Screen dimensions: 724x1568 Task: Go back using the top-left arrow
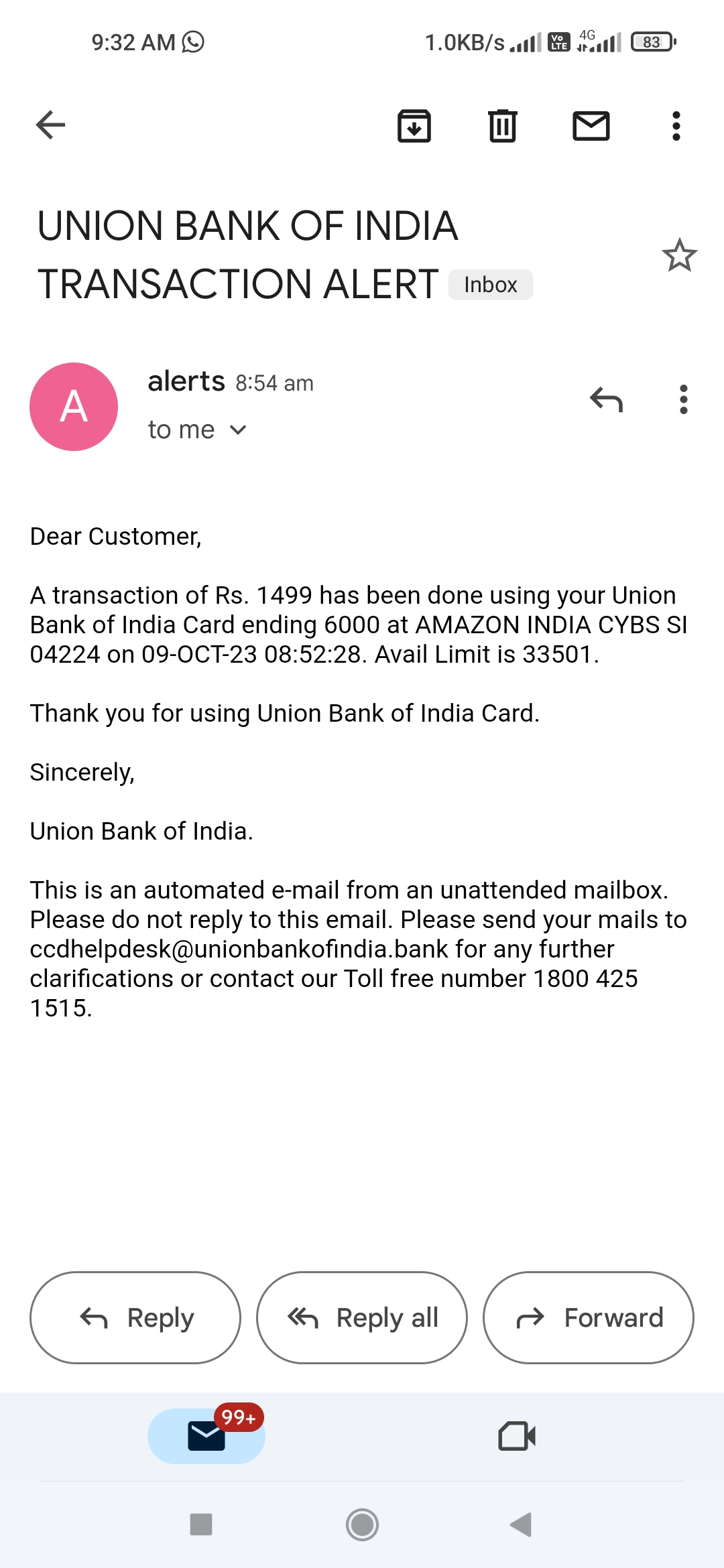coord(50,125)
